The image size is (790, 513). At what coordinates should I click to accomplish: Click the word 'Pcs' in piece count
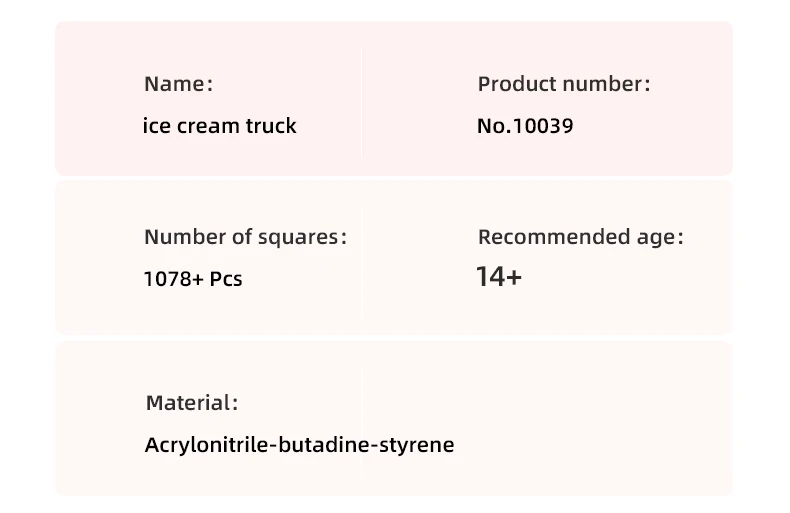[x=226, y=279]
